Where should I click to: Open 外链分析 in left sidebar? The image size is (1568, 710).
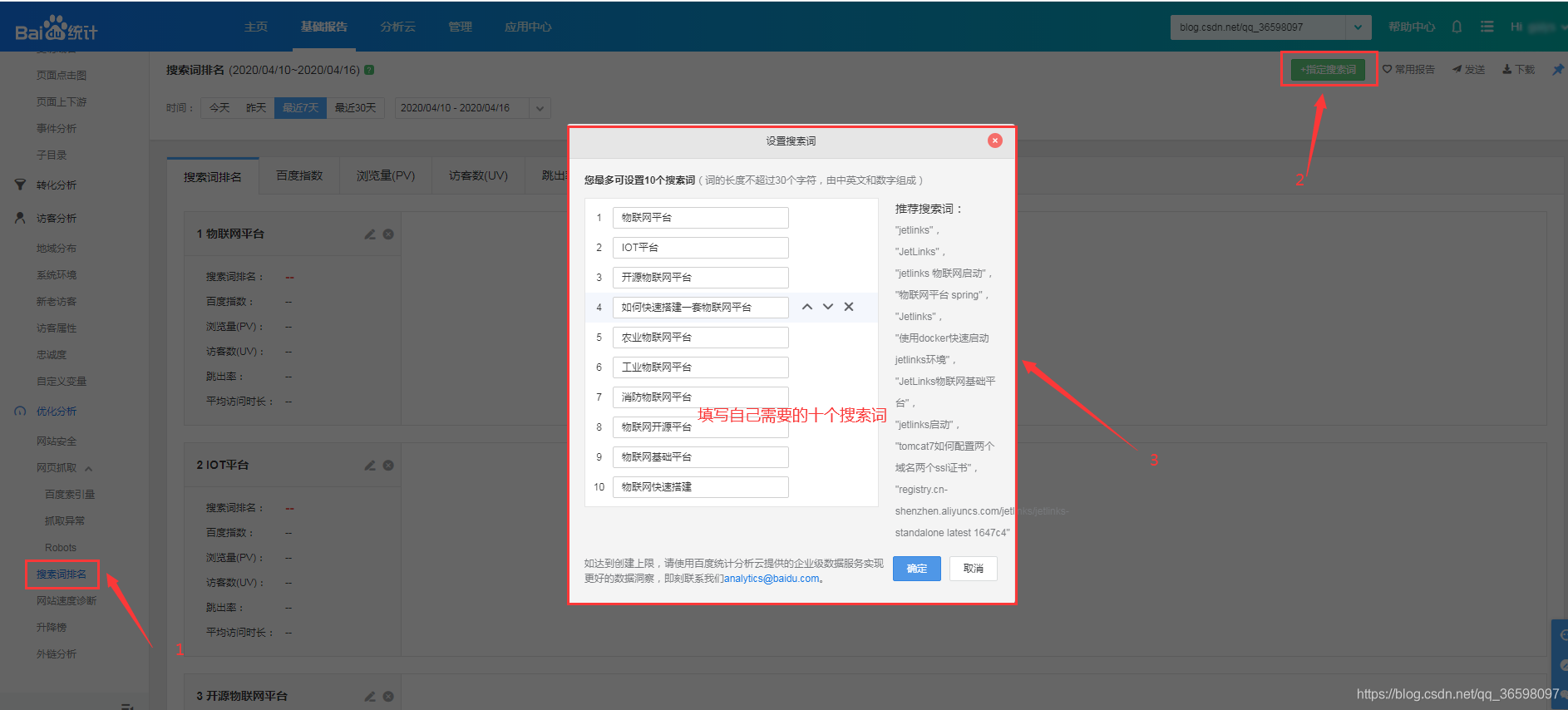pos(57,654)
